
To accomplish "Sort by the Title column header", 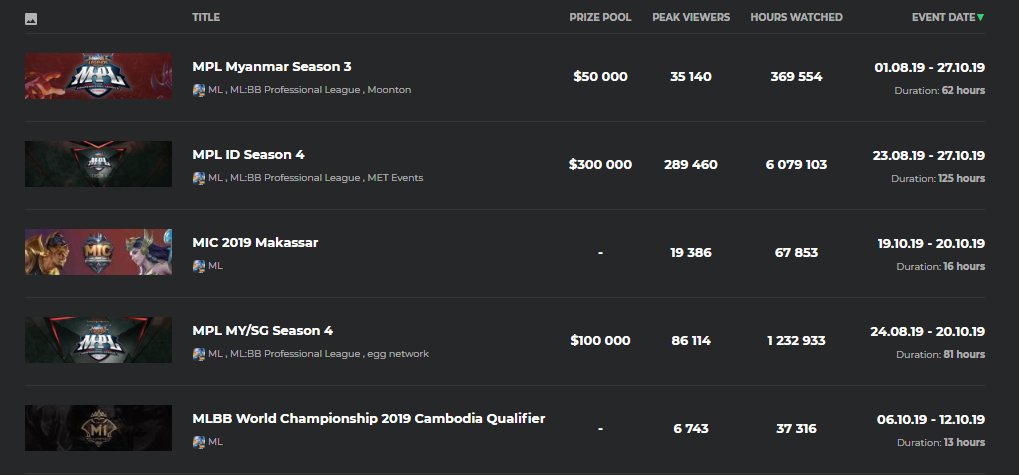I will pos(206,17).
